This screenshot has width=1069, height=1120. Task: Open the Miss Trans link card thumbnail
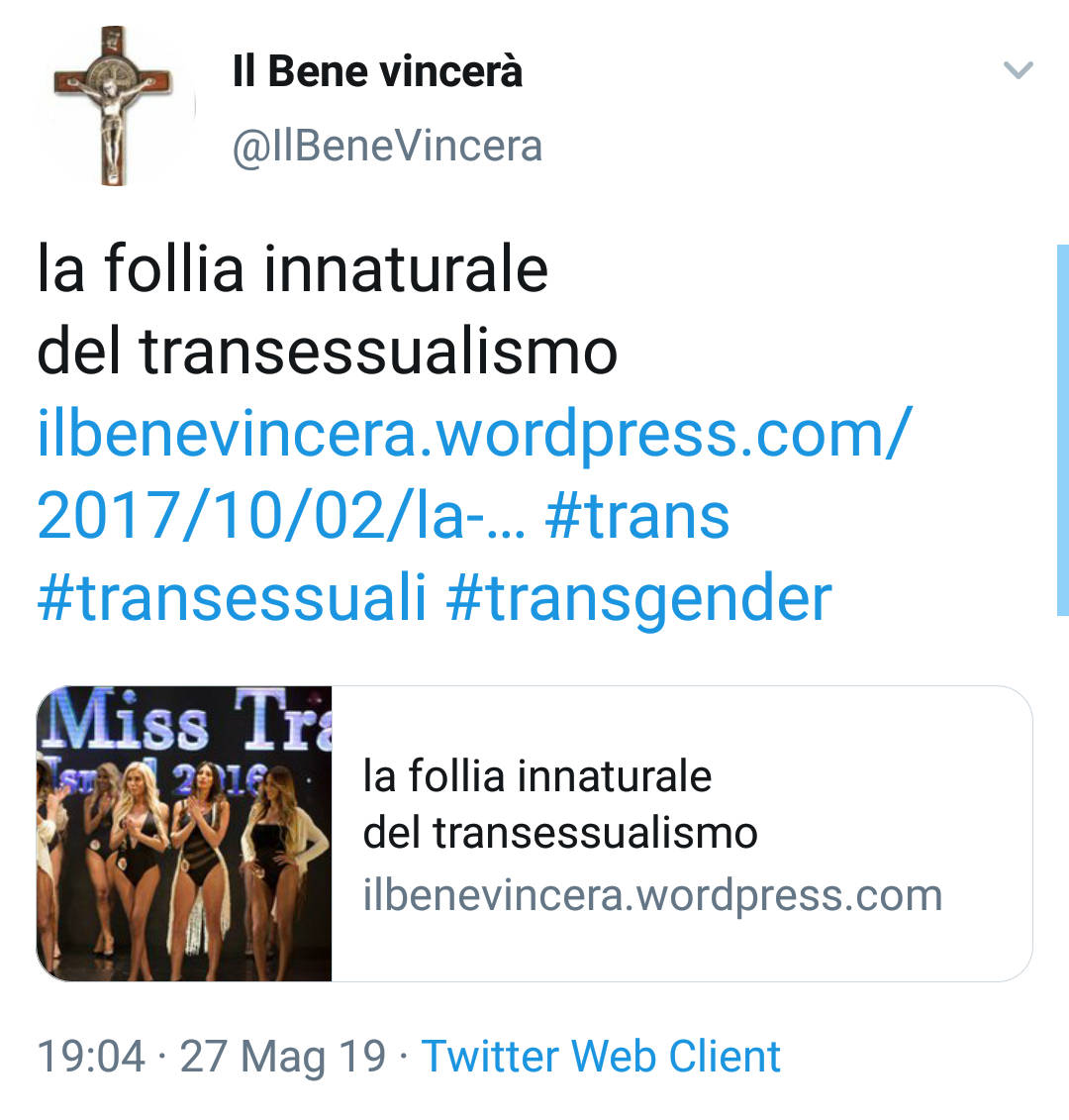coord(184,834)
